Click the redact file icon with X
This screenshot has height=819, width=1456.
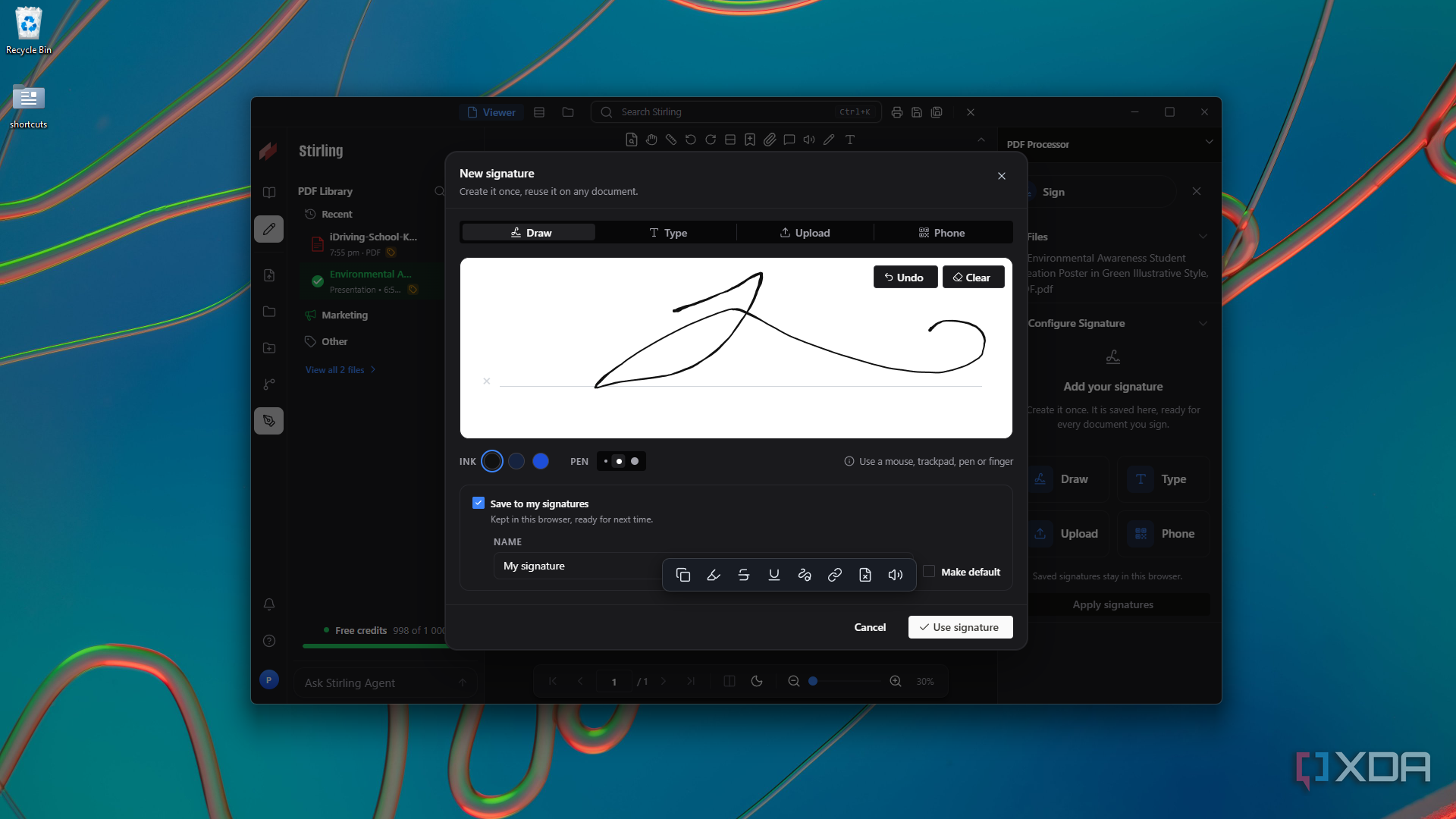(x=865, y=575)
